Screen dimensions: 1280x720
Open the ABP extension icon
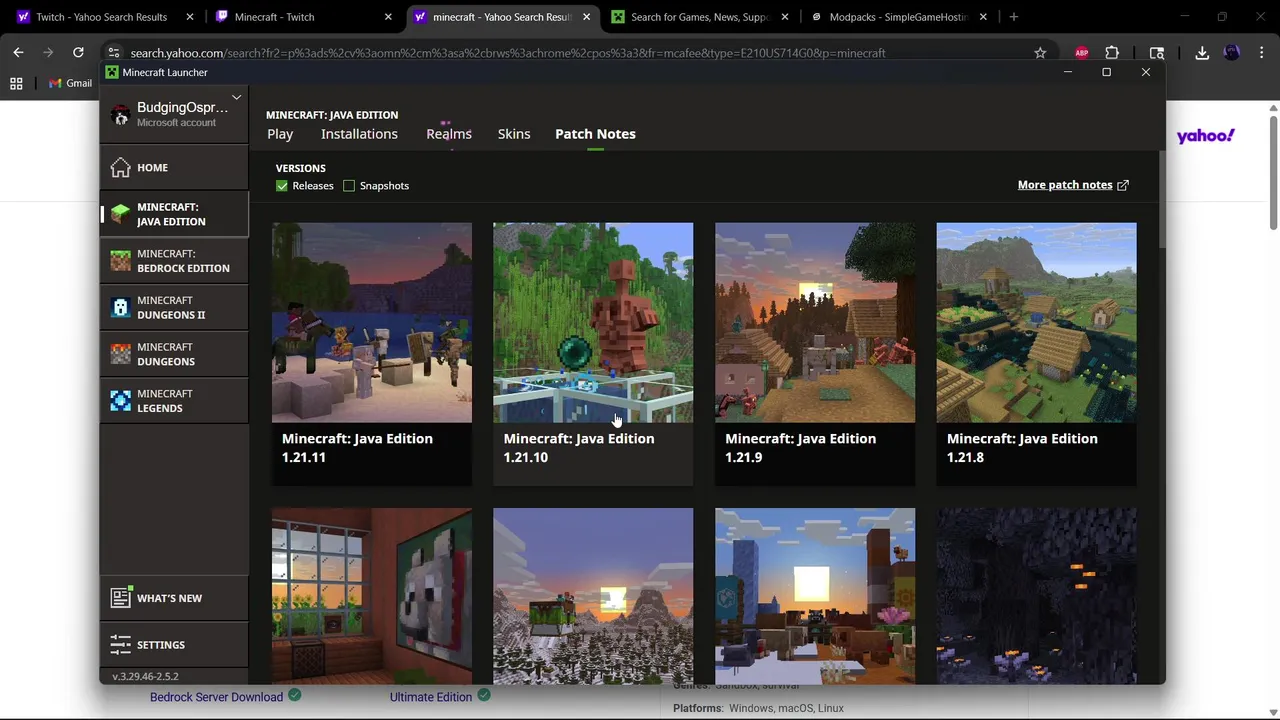[1082, 53]
